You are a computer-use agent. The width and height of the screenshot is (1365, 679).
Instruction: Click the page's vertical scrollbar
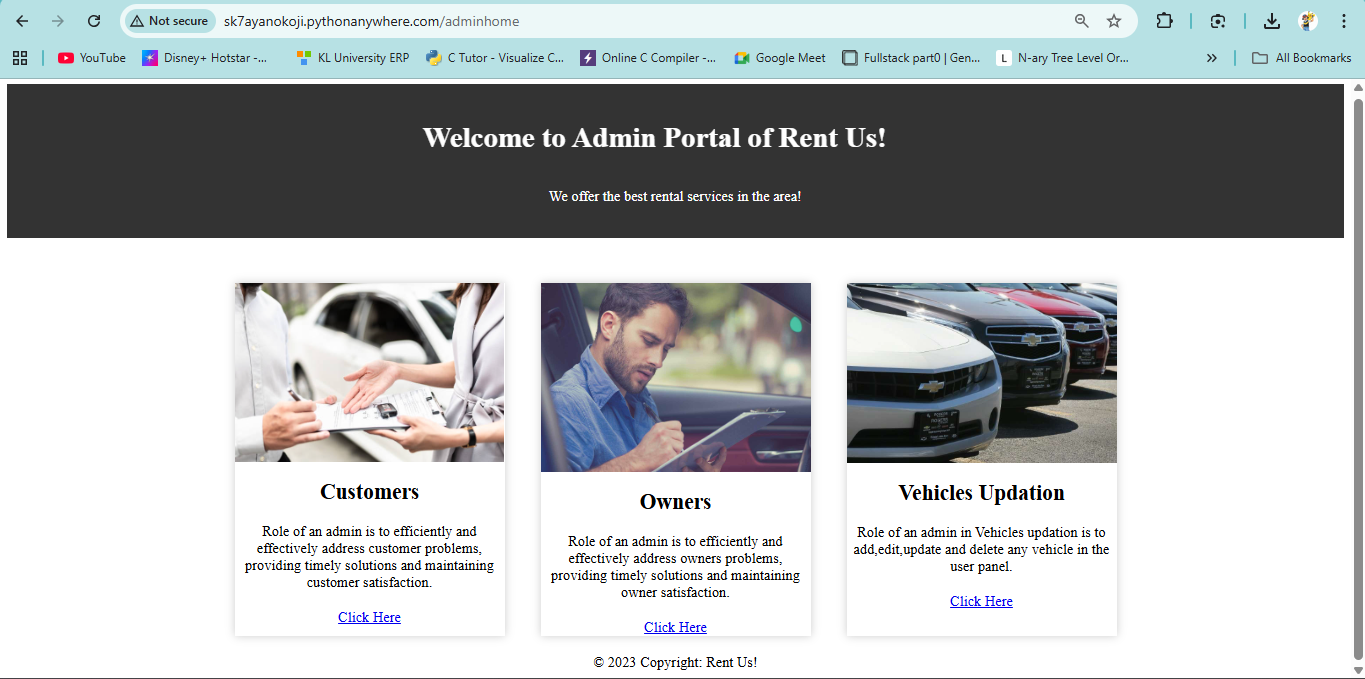[1358, 380]
